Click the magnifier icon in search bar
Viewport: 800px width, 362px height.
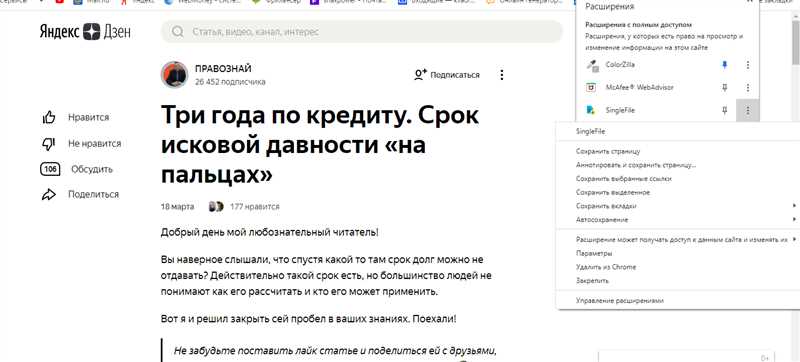point(178,32)
